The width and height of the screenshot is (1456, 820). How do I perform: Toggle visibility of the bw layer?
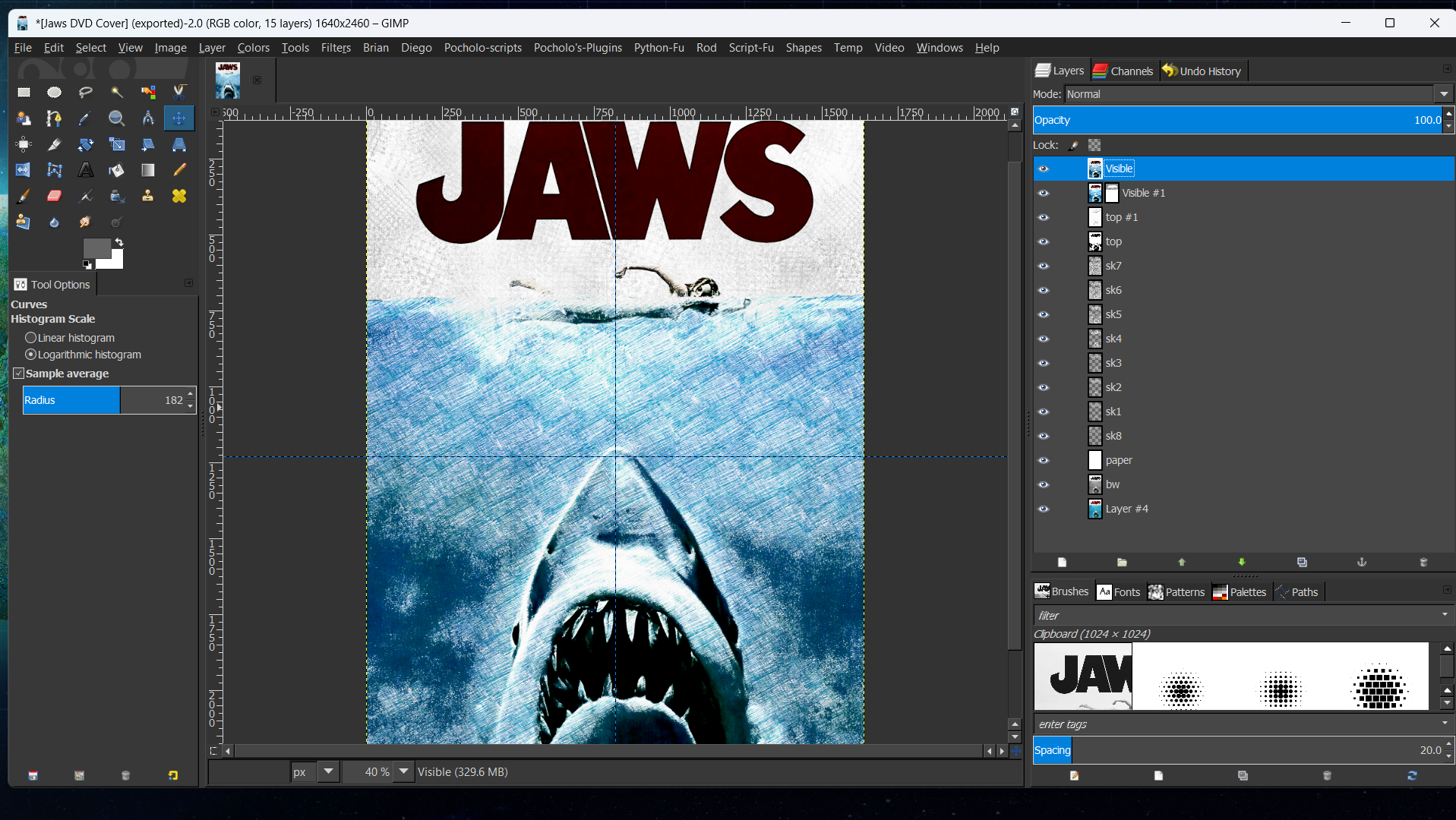1044,484
